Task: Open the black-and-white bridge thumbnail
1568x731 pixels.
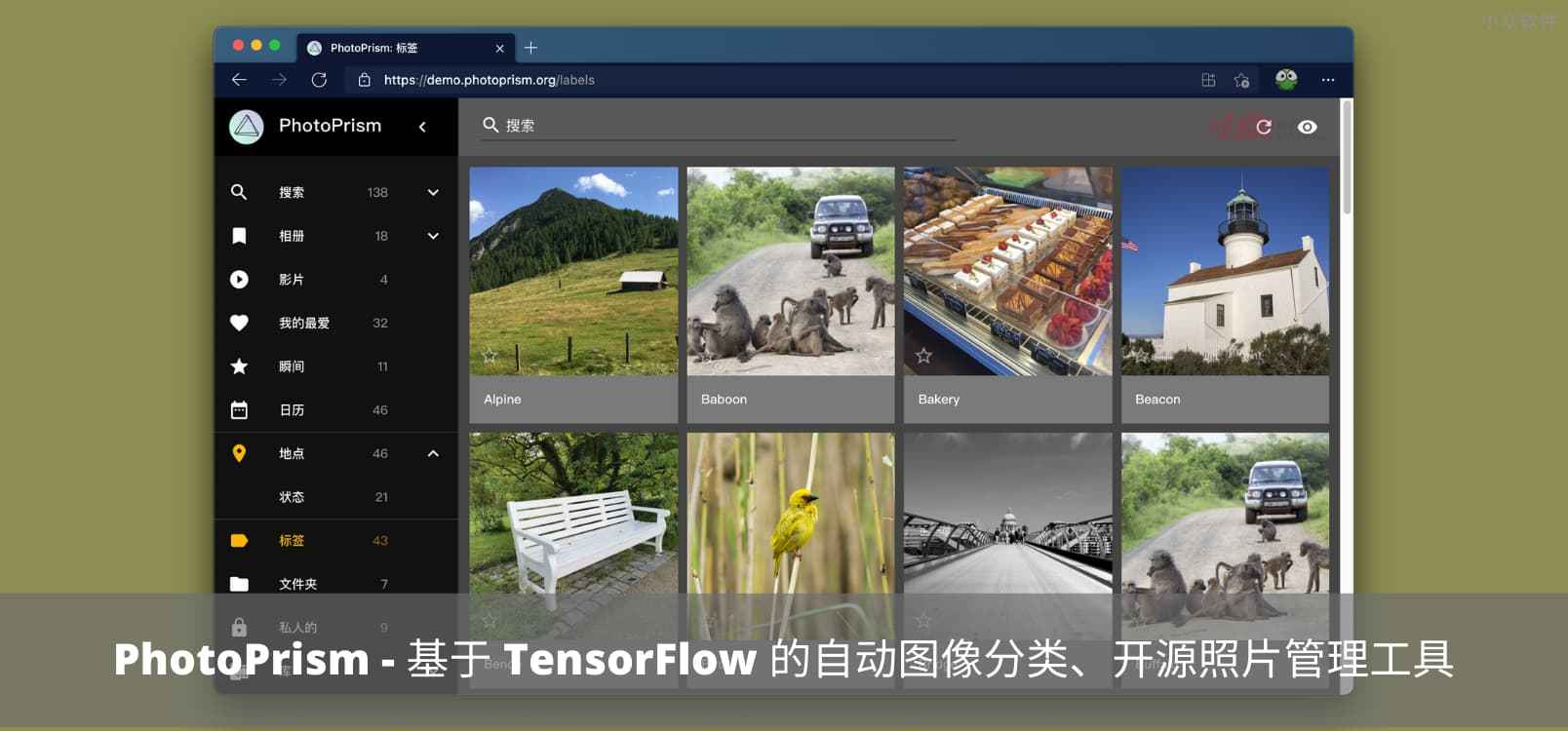Action: [1007, 536]
